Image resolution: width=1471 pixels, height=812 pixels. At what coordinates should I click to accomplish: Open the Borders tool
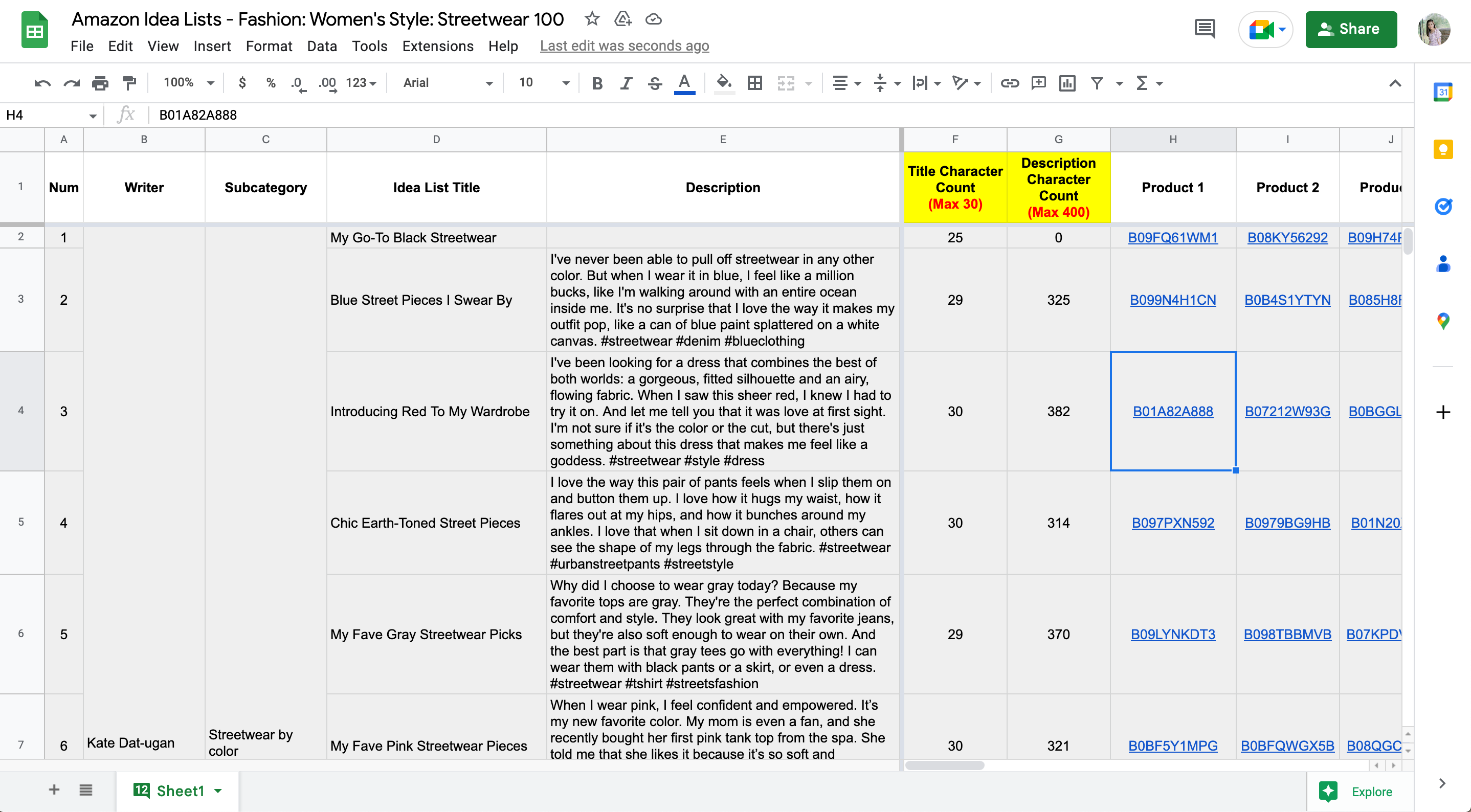pyautogui.click(x=754, y=83)
